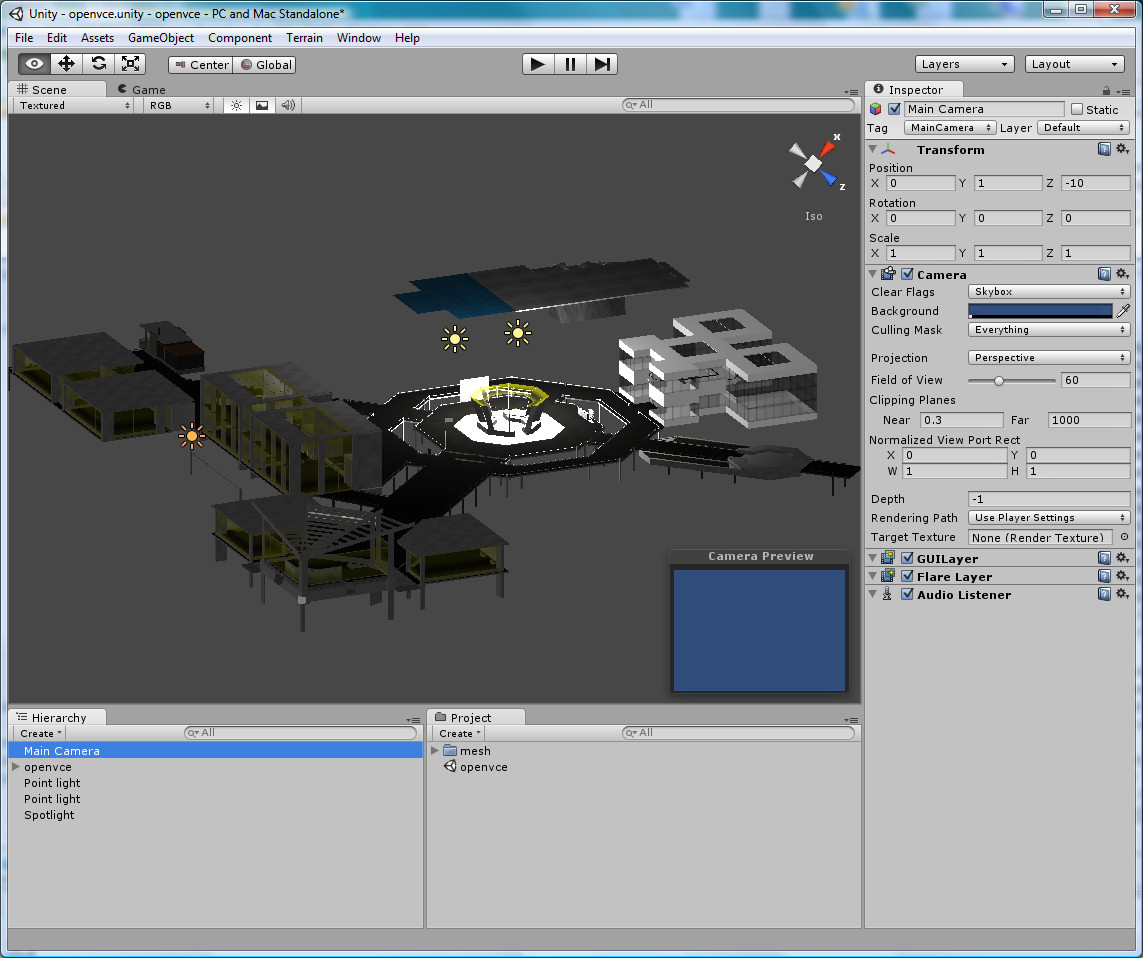Select the Move tool
The height and width of the screenshot is (958, 1143).
(x=66, y=64)
